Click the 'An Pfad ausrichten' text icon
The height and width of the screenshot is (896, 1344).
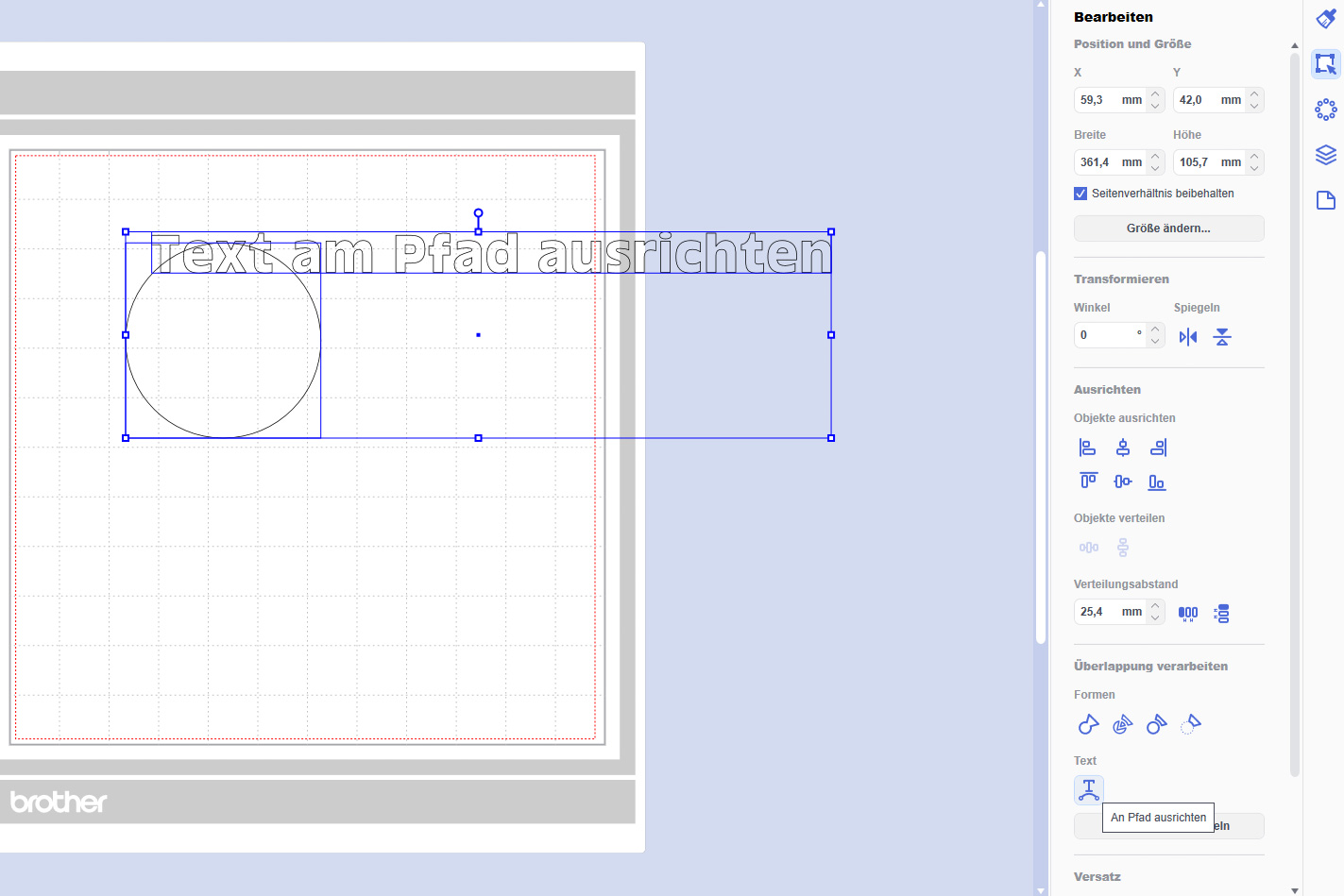(x=1089, y=789)
